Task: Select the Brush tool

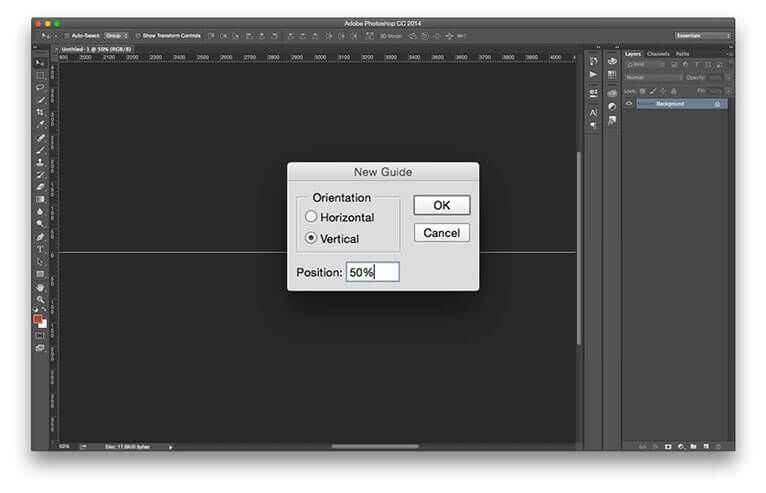Action: (40, 150)
